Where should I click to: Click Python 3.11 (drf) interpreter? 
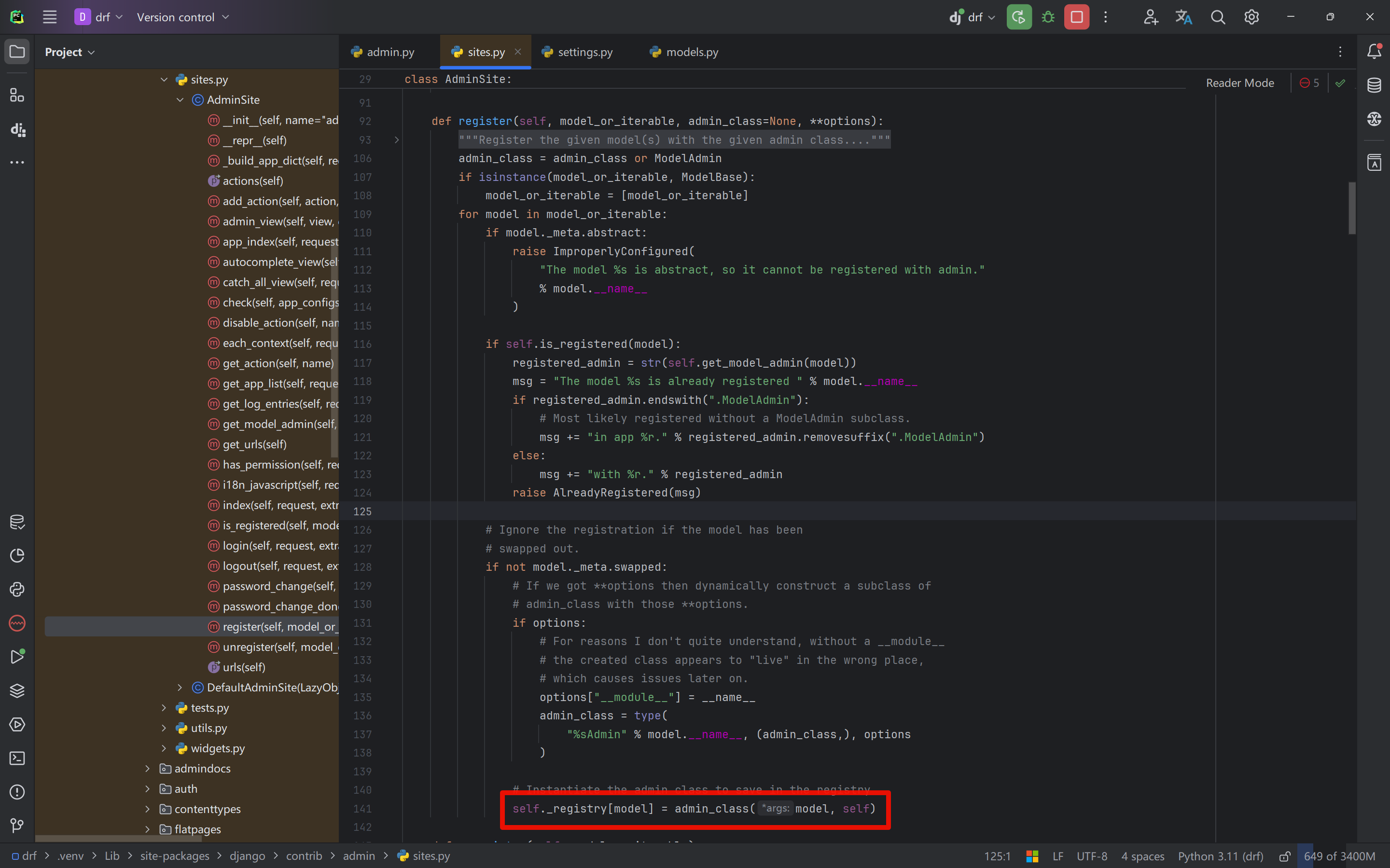(x=1221, y=856)
